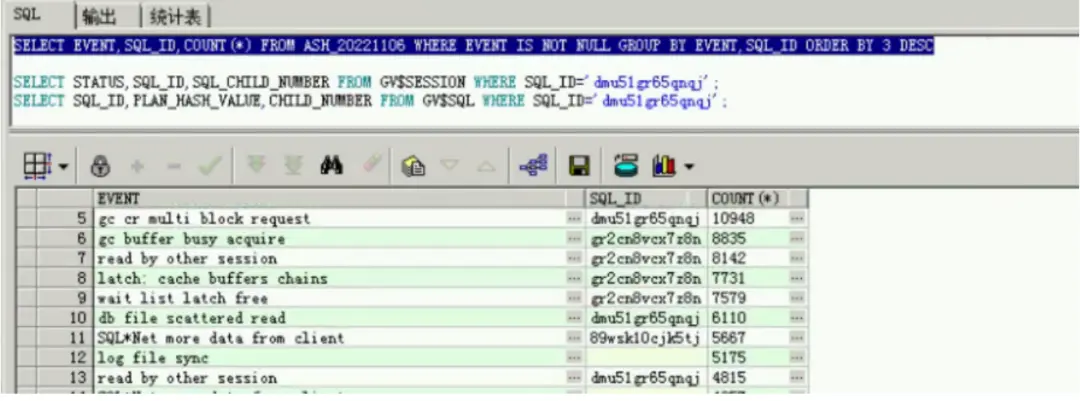Switch to the SQL tab

point(28,14)
